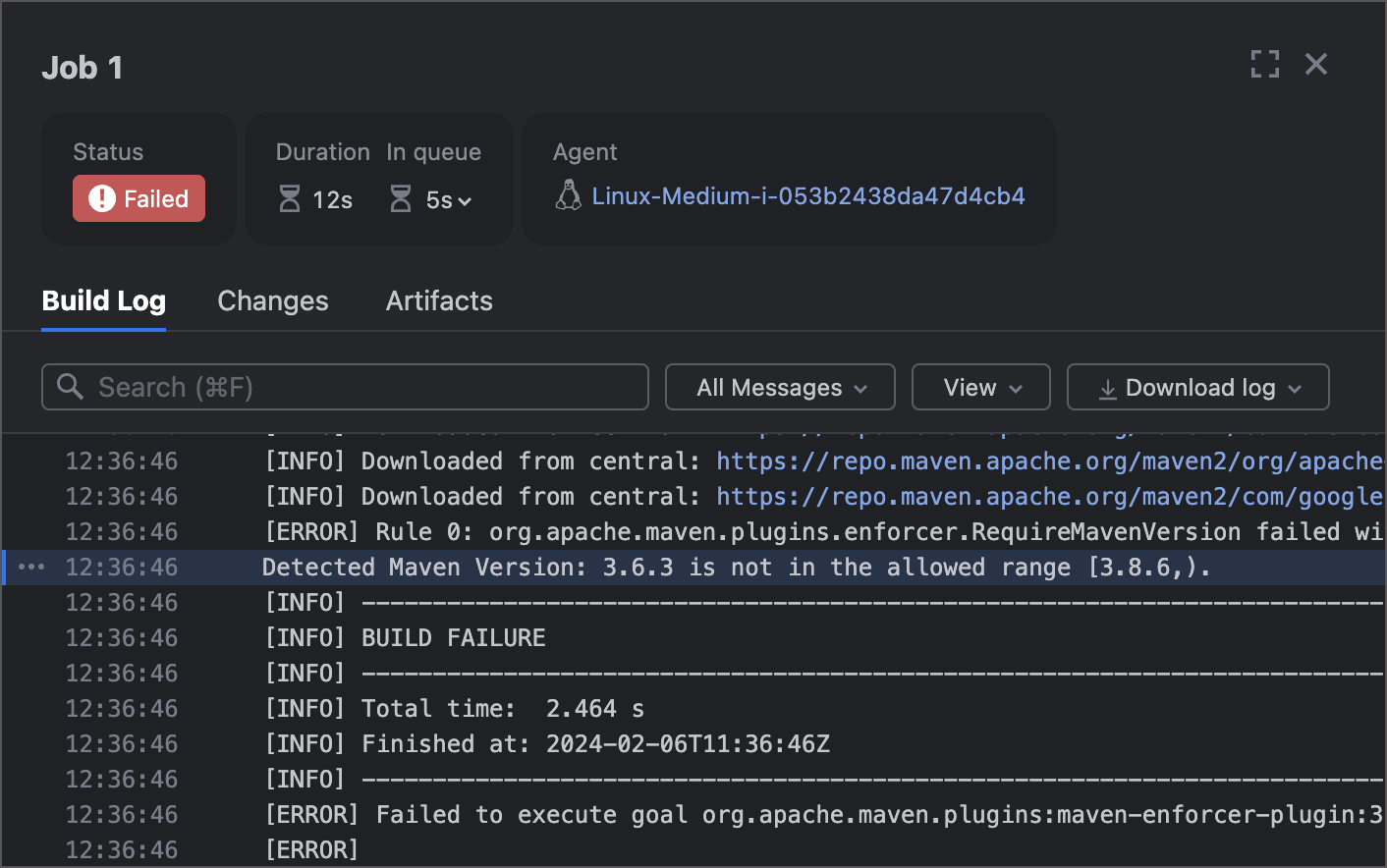Open the View dropdown

[x=979, y=387]
